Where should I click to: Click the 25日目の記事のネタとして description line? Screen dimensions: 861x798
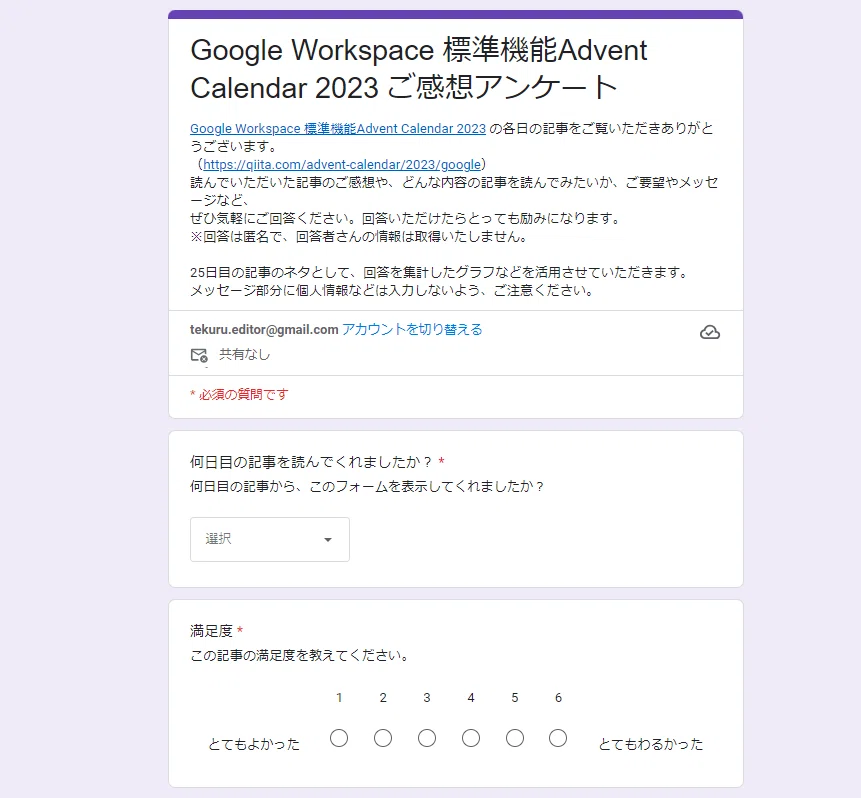coord(439,272)
